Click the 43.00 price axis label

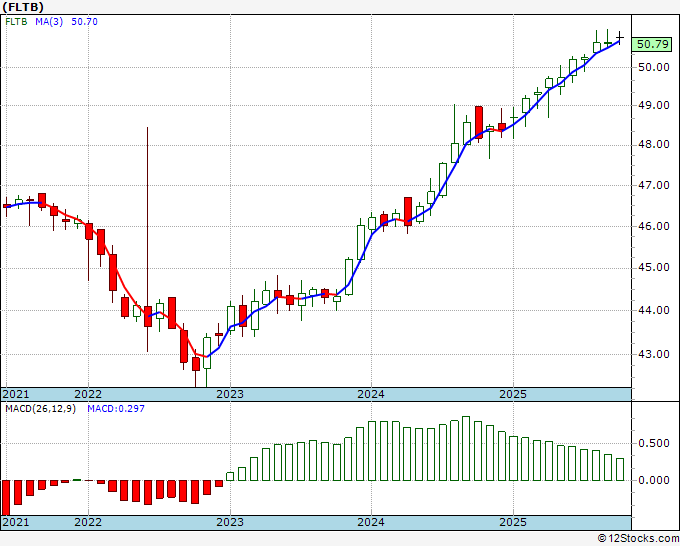tap(653, 354)
